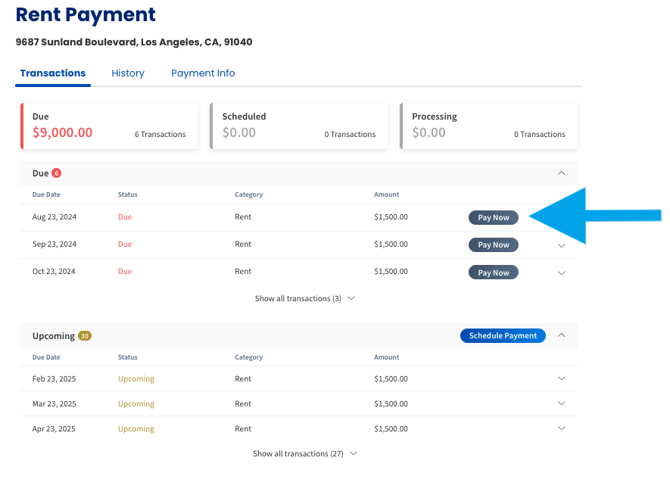Show all transactions (3) in Due
This screenshot has height=492, width=670.
tap(305, 298)
